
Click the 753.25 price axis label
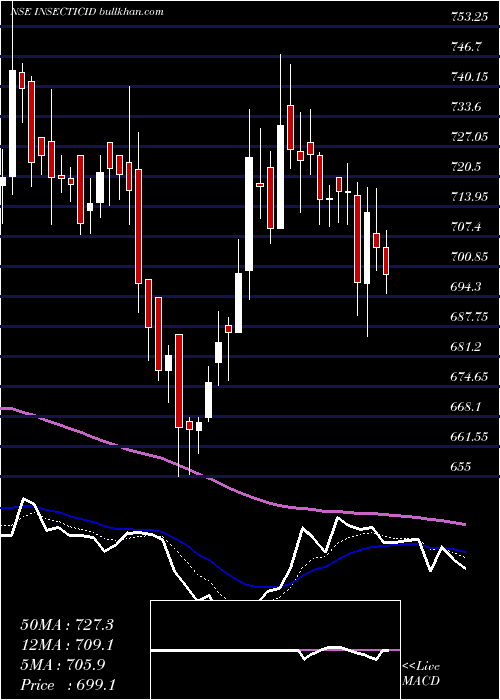point(467,17)
